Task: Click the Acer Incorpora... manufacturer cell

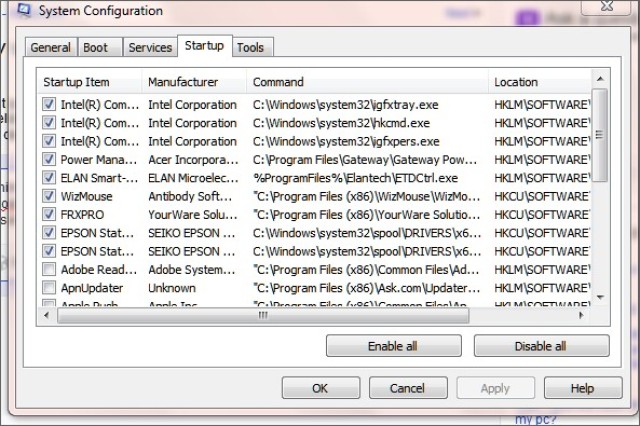Action: [x=193, y=160]
